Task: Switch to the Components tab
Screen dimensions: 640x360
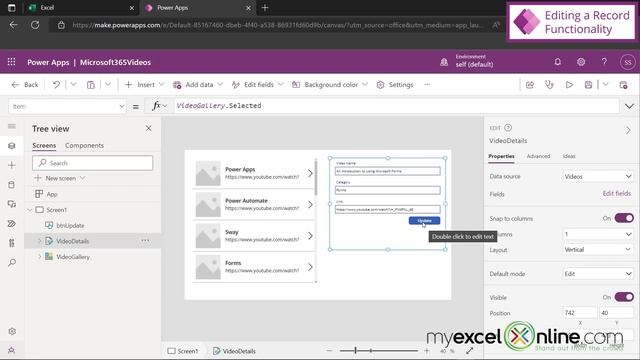Action: point(84,145)
